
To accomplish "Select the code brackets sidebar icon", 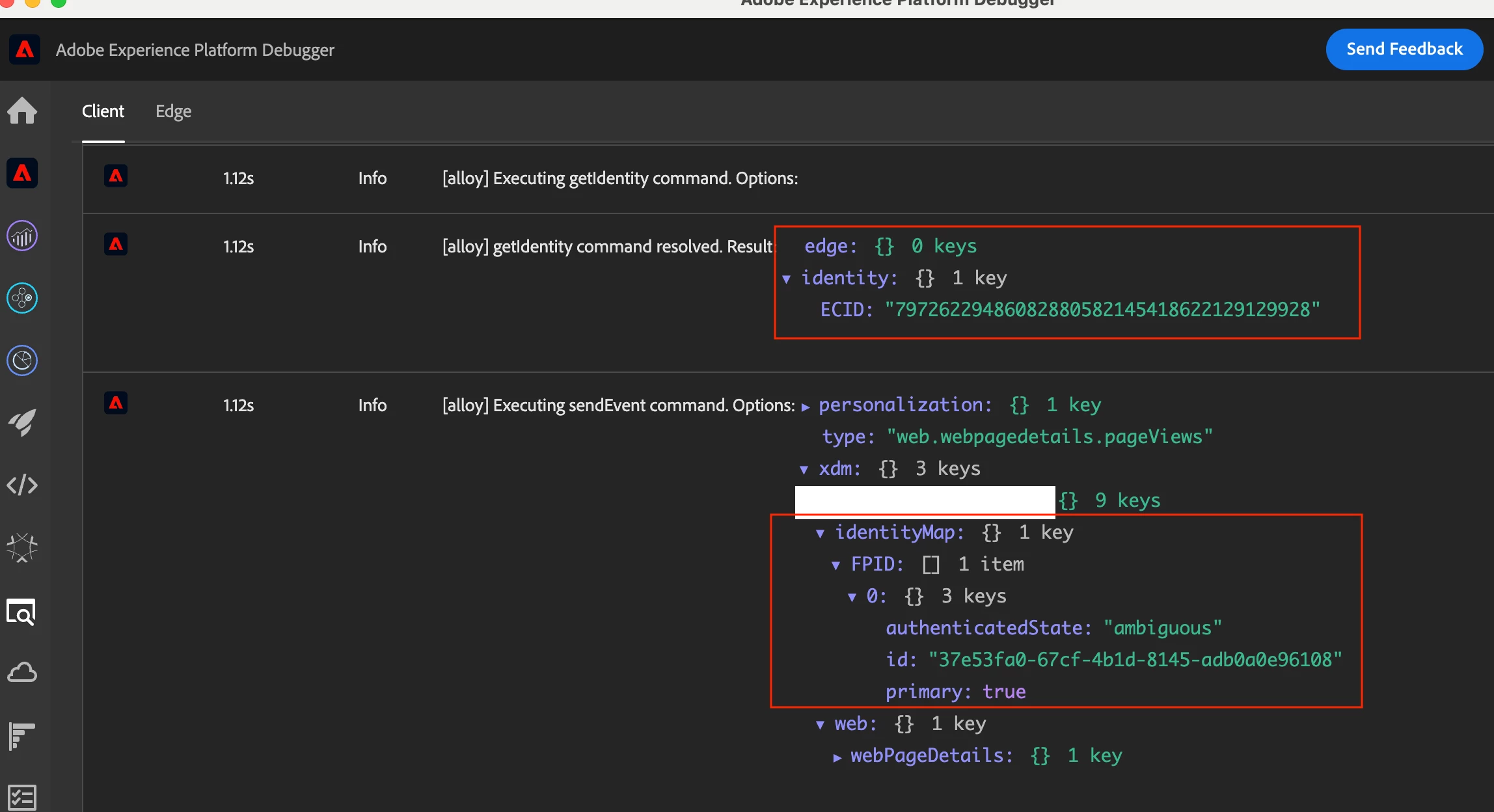I will 22,485.
